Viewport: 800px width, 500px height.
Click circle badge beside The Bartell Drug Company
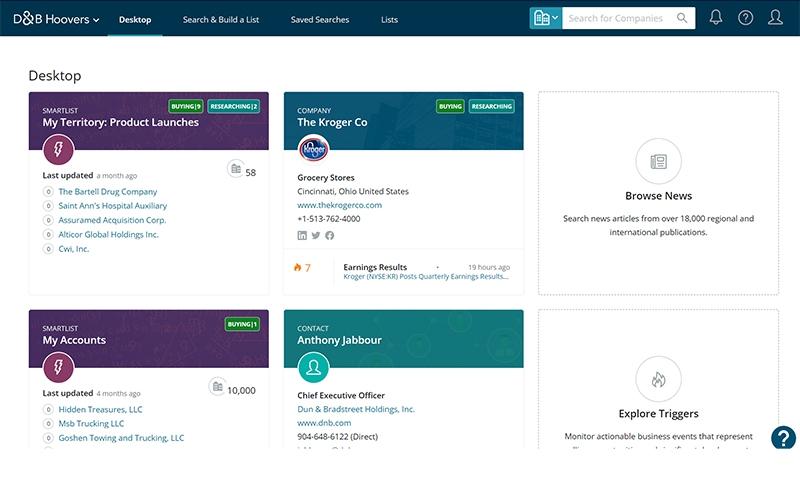click(48, 192)
